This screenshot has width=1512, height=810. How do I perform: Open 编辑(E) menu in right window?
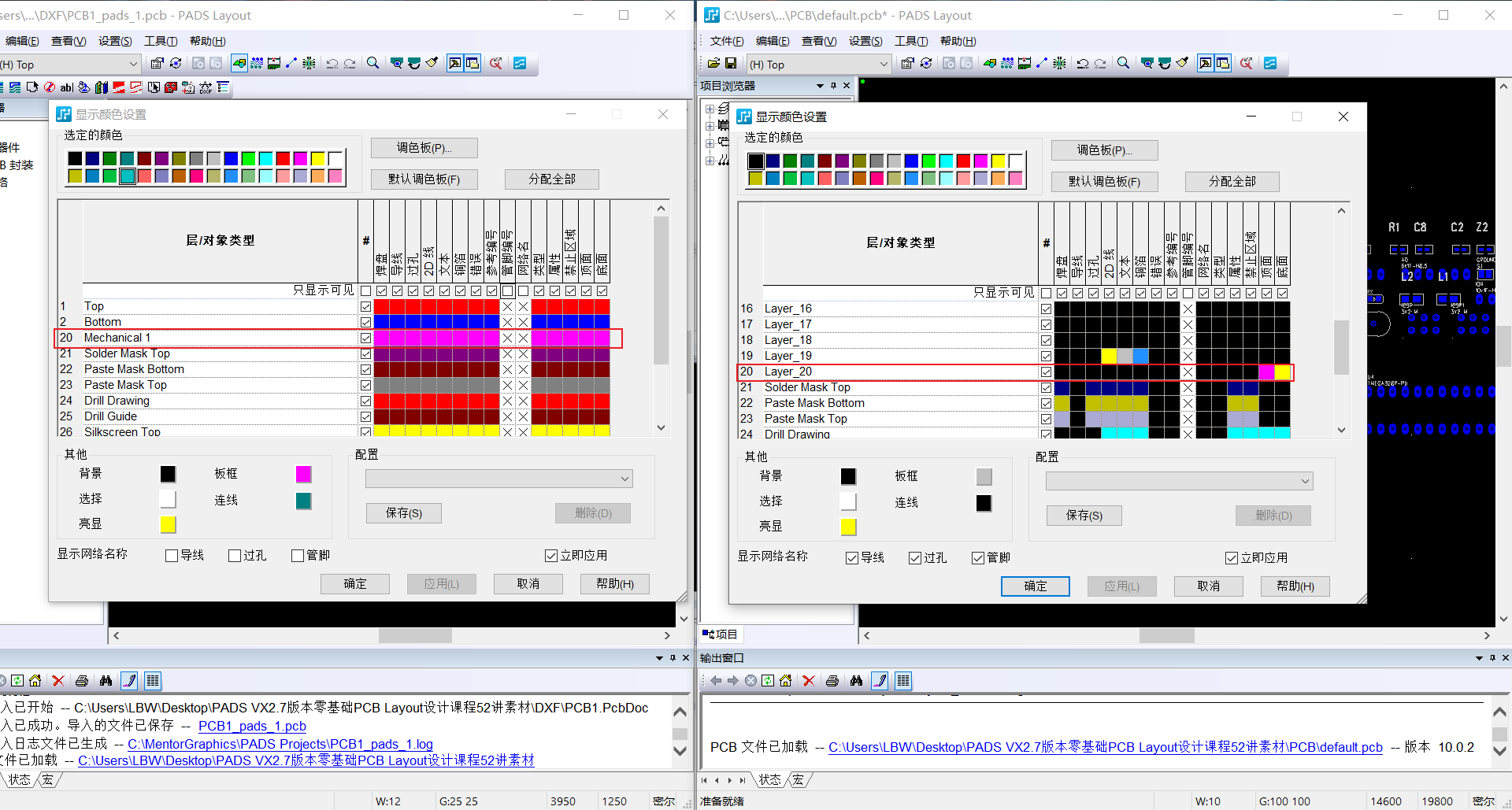772,41
